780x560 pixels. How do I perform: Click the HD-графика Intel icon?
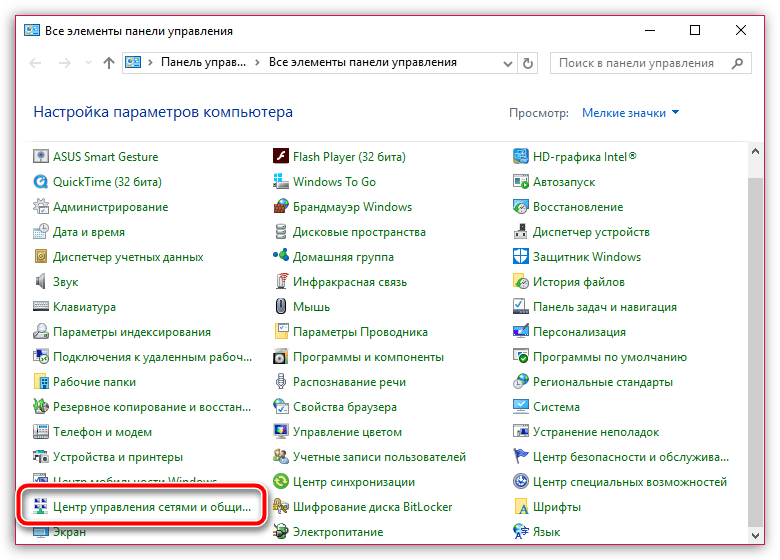(520, 157)
